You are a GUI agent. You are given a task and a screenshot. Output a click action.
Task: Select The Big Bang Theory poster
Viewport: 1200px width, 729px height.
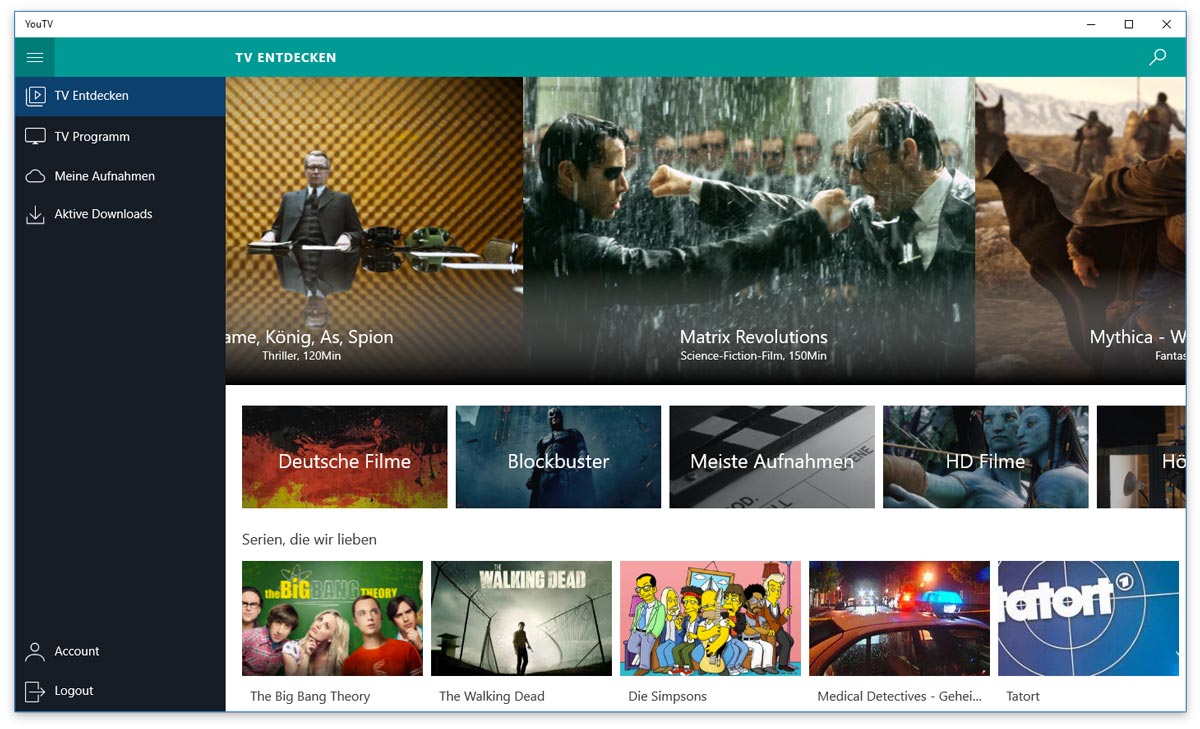[332, 618]
